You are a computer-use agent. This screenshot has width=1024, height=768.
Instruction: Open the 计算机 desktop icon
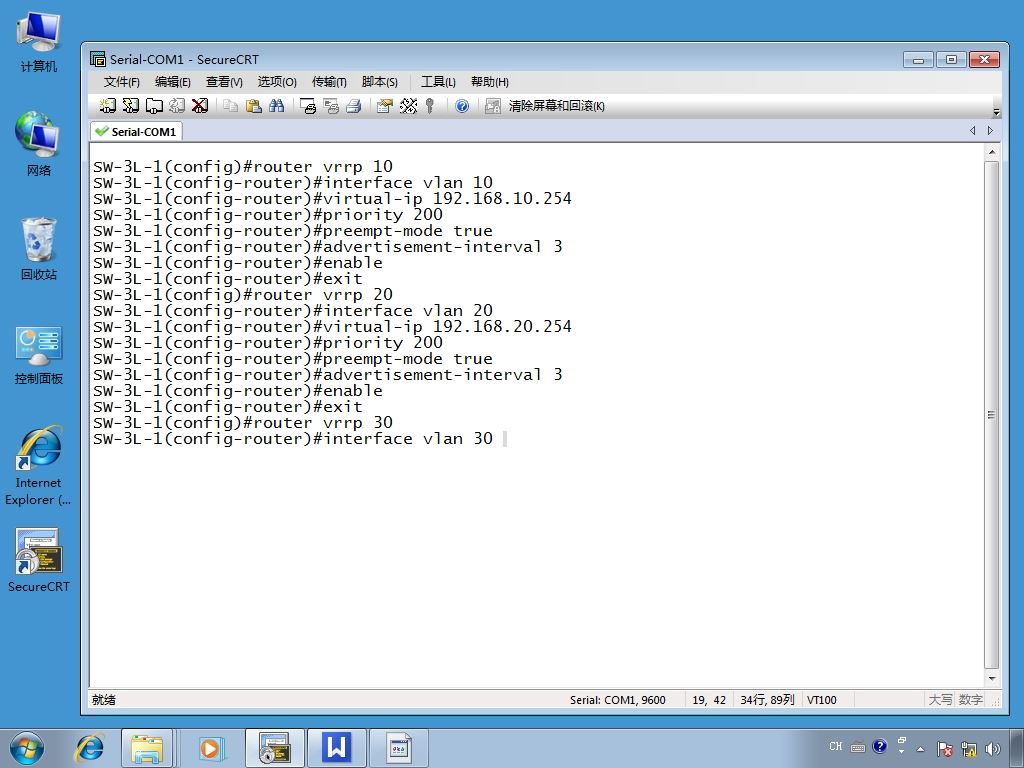coord(39,42)
